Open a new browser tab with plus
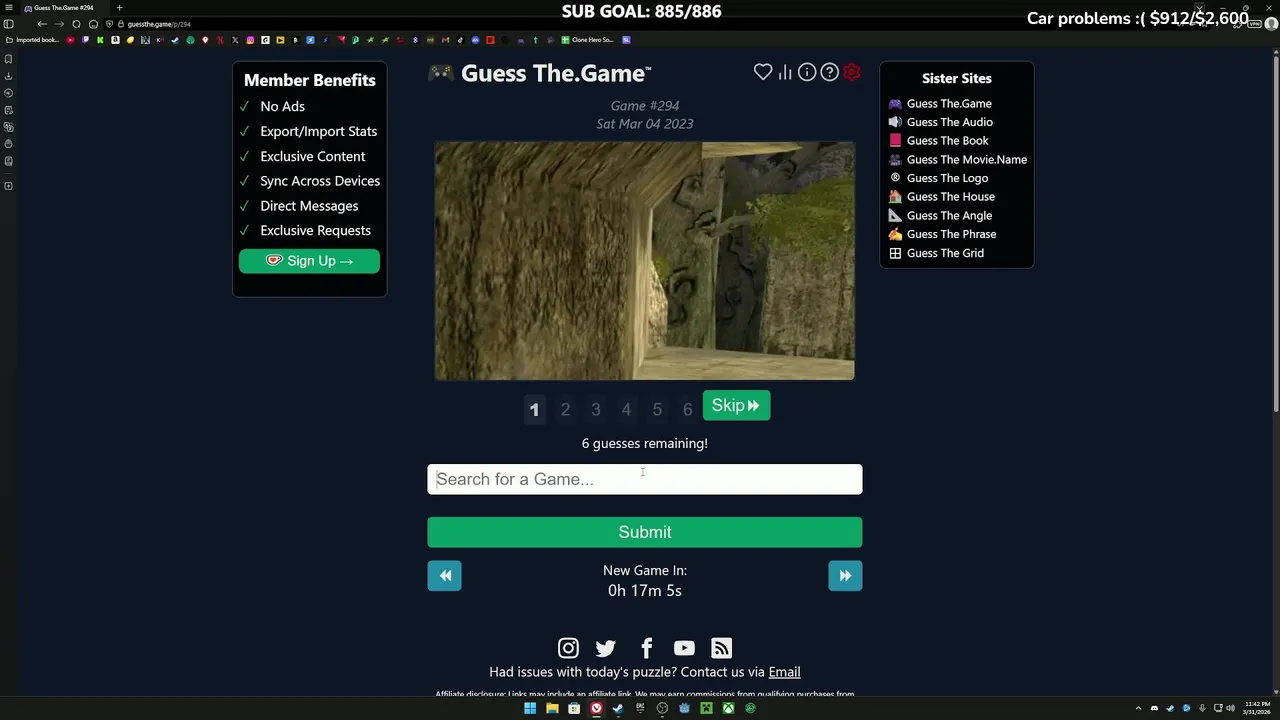 click(x=119, y=8)
